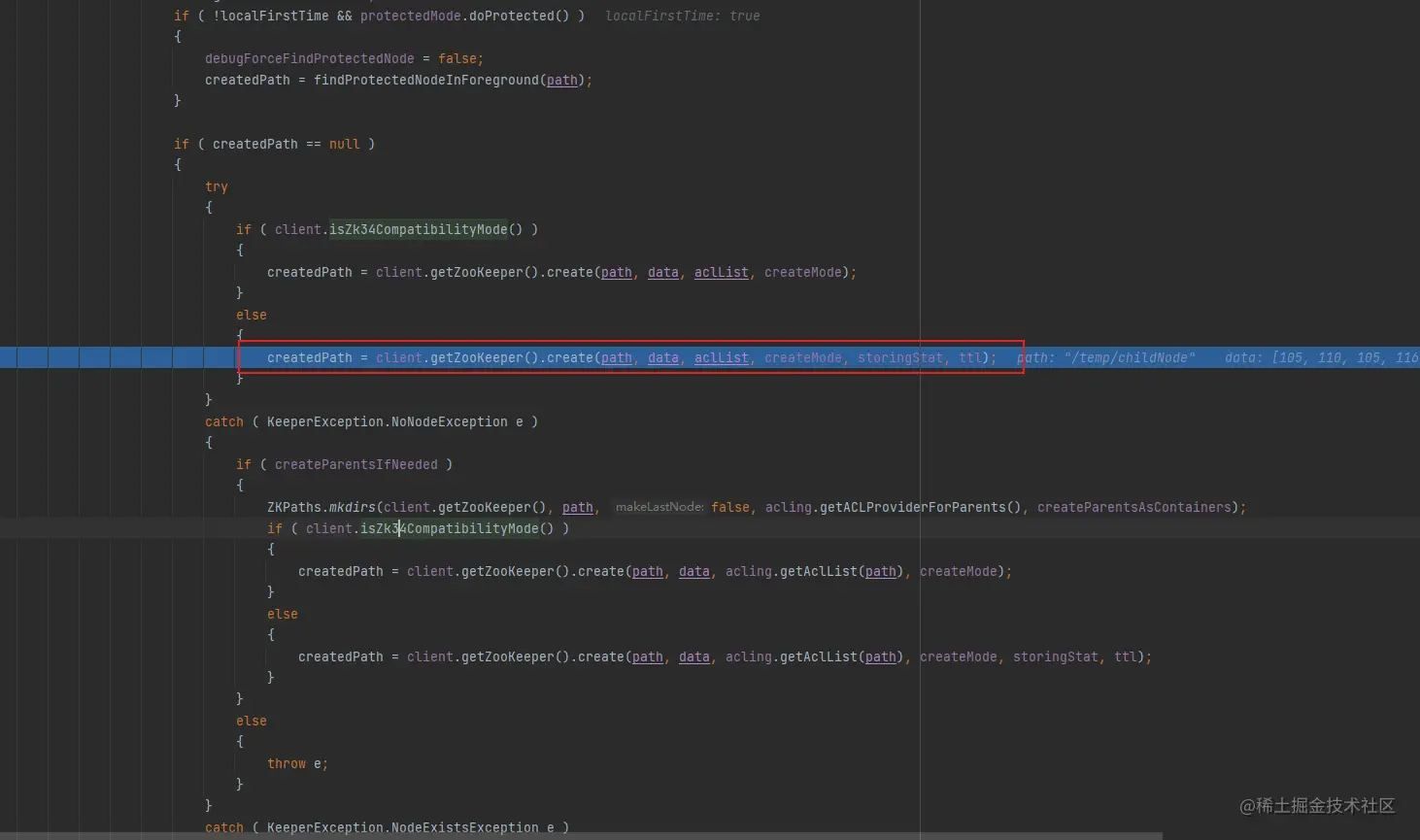This screenshot has height=840, width=1420.
Task: Click storingStat on the highlighted execution line
Action: pyautogui.click(x=899, y=357)
